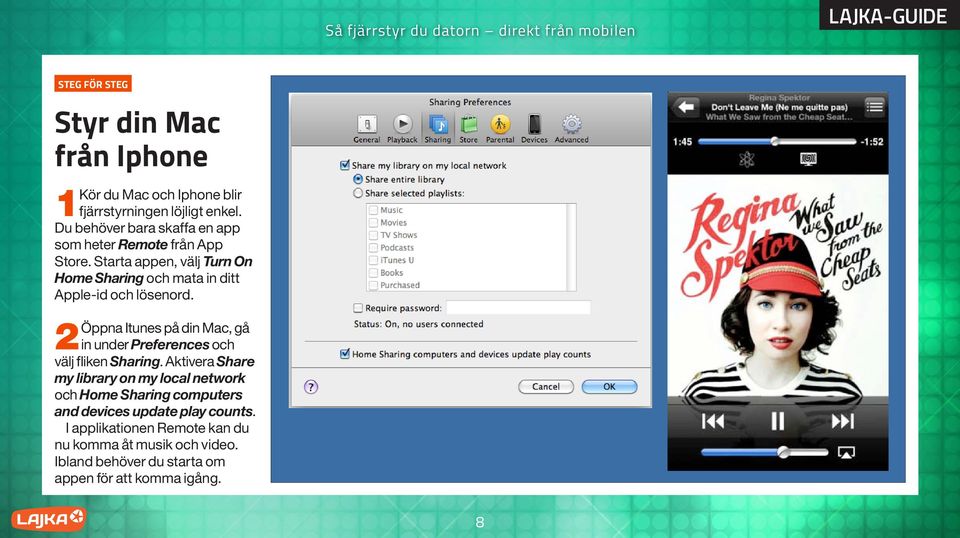Pause the playing song
The image size is (960, 538).
pos(778,421)
